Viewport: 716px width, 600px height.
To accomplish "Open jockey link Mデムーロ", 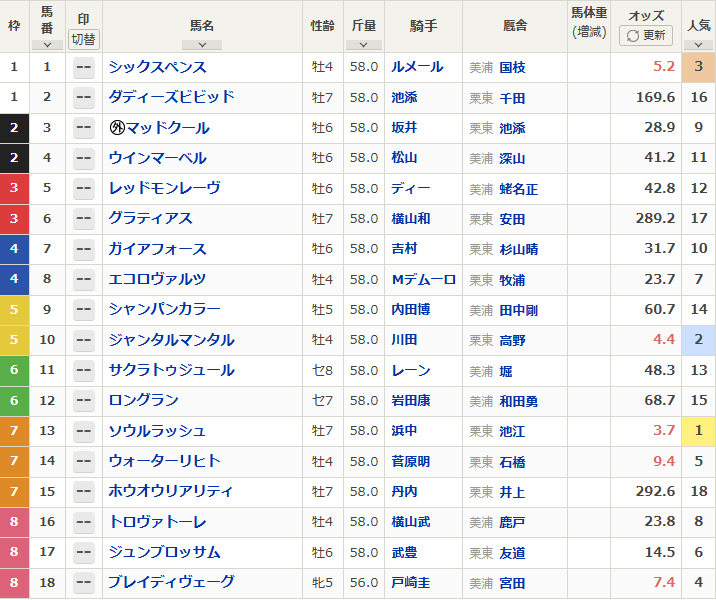I will point(423,279).
